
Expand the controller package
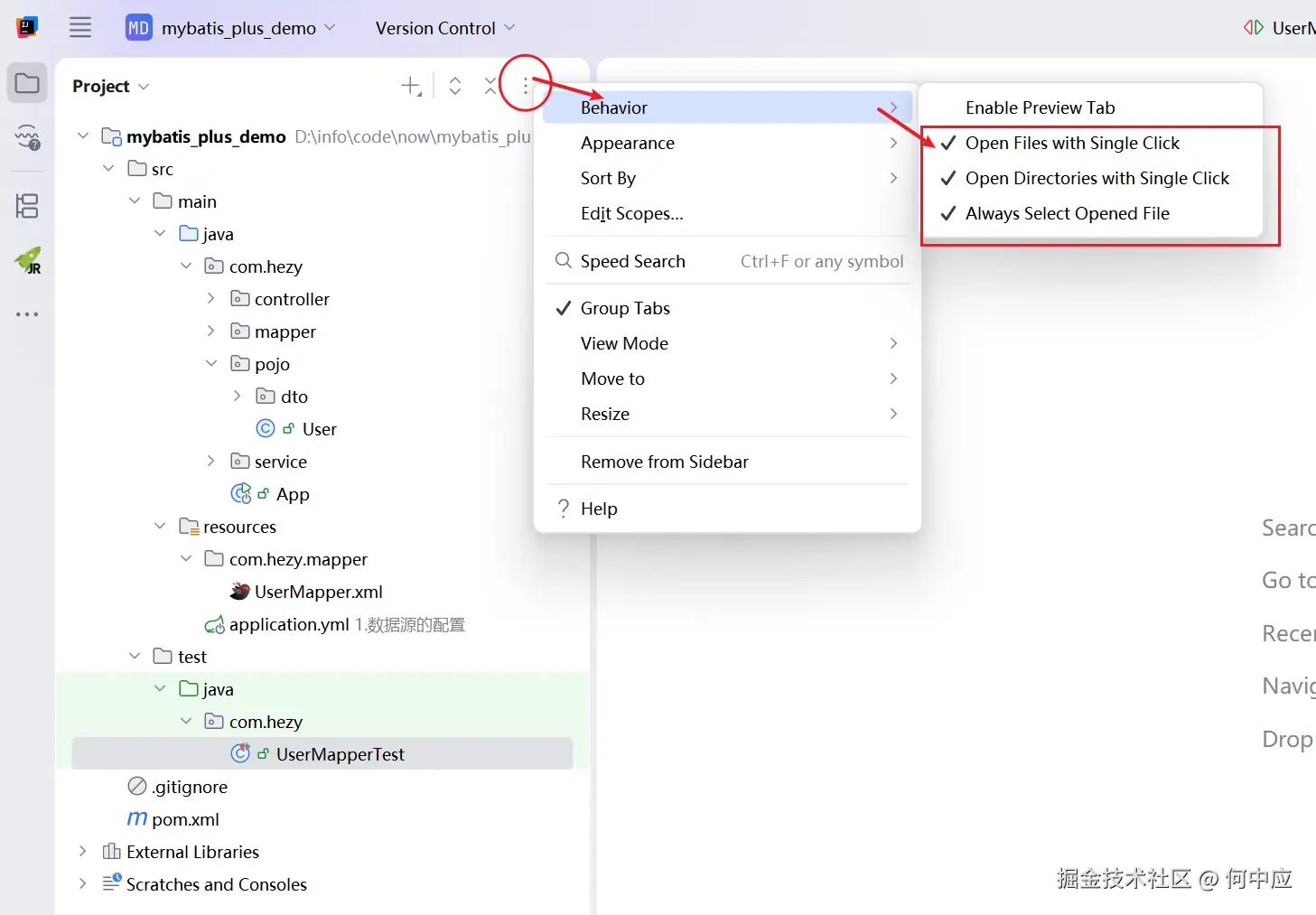211,298
